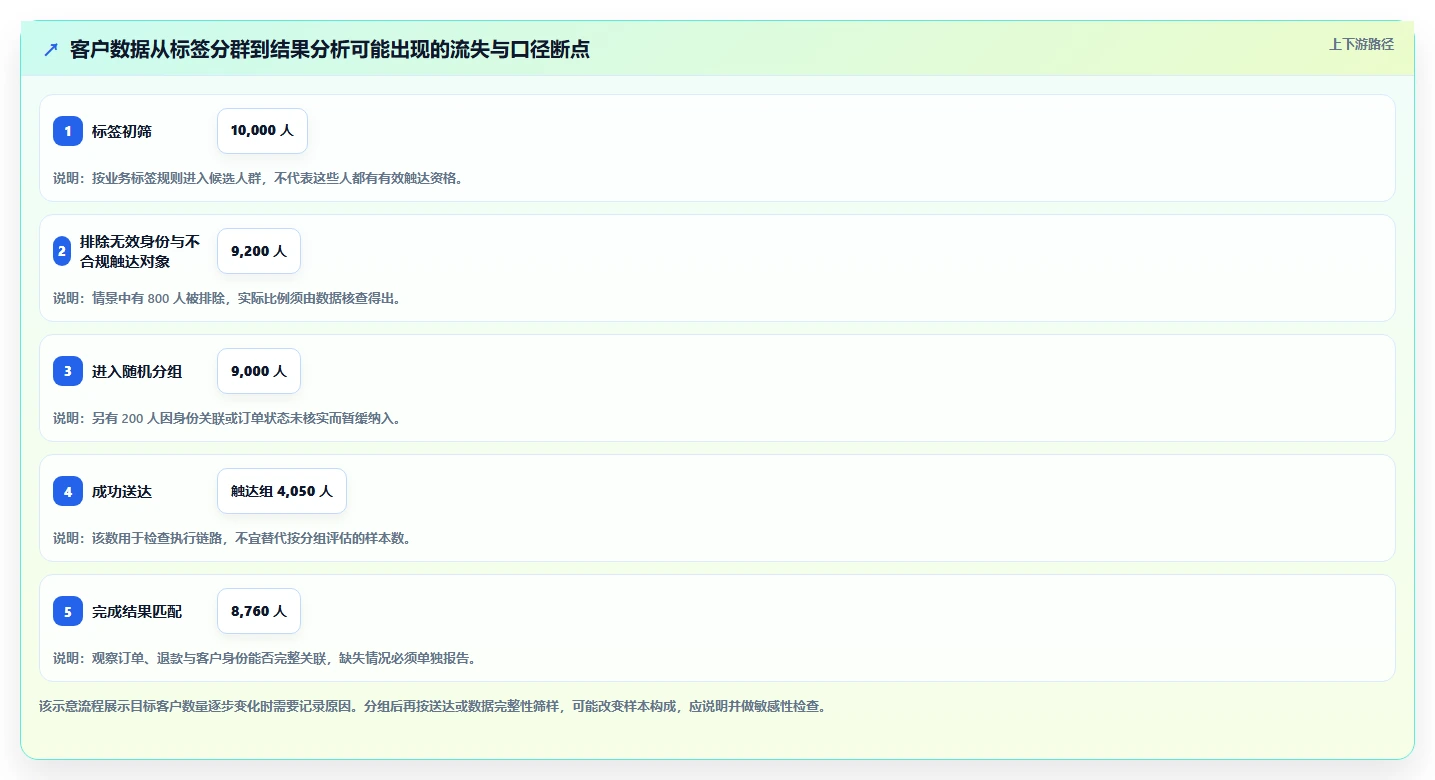Click step number badge 2
1435x780 pixels.
[x=62, y=251]
